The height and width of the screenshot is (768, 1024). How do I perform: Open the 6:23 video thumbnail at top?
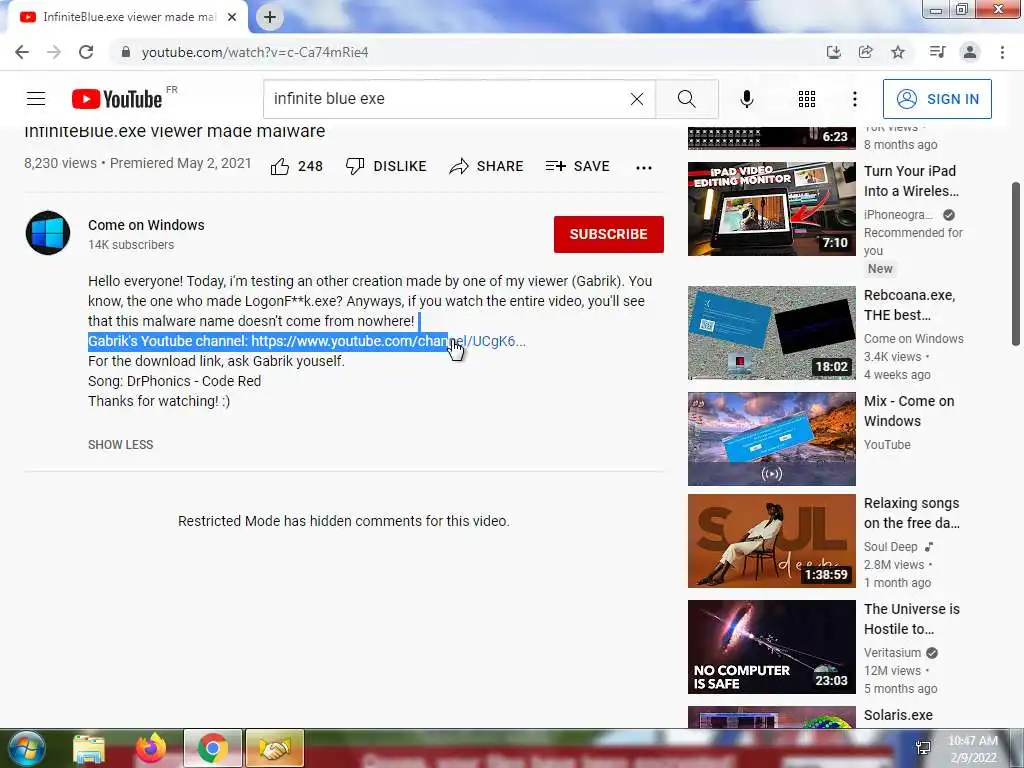(771, 137)
